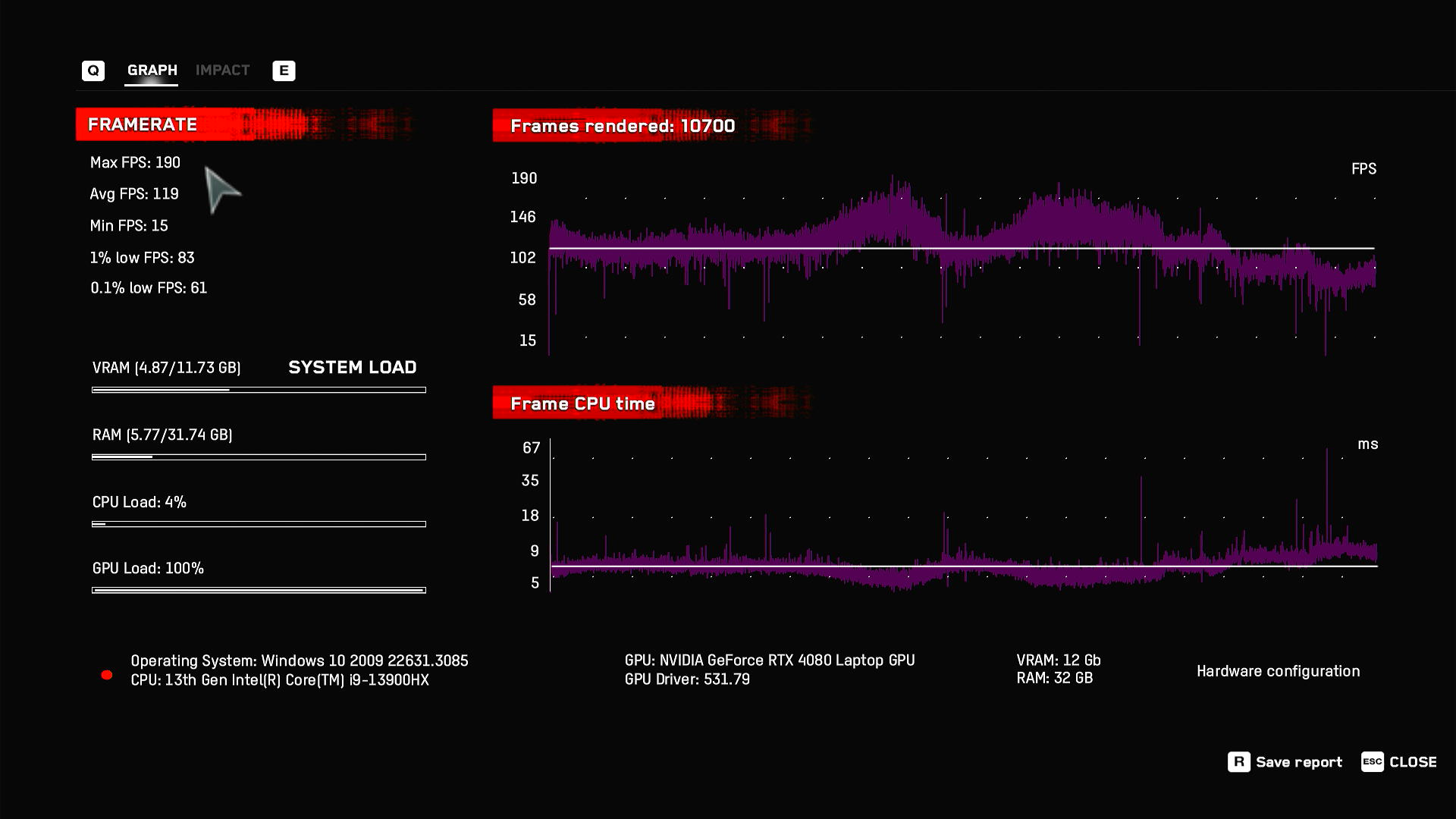Screen dimensions: 1456x819
Task: Click the FRAMERATE section header
Action: pos(143,124)
